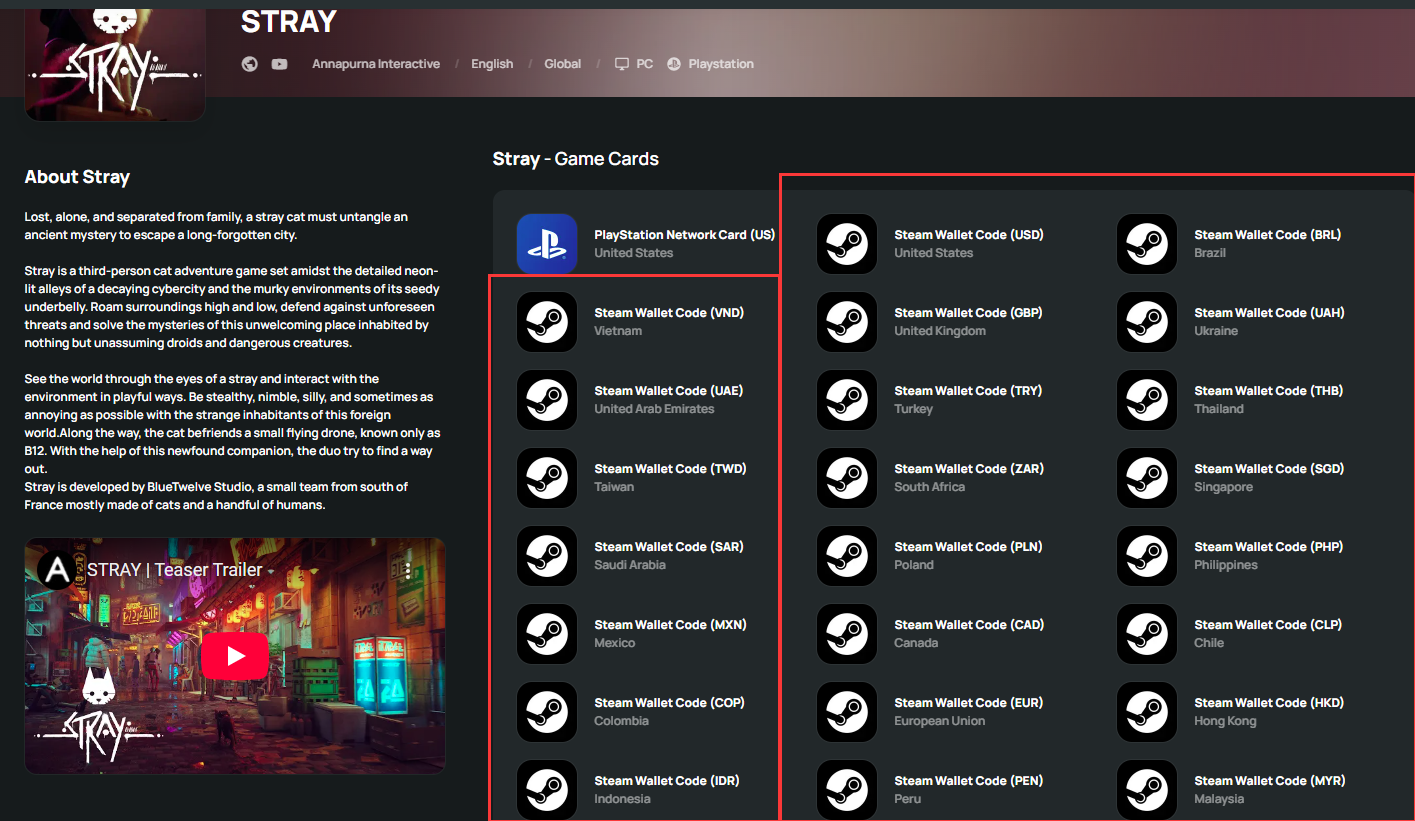Click Steam icon for Malaysia MYR card
Screen dimensions: 1415x821
1147,790
